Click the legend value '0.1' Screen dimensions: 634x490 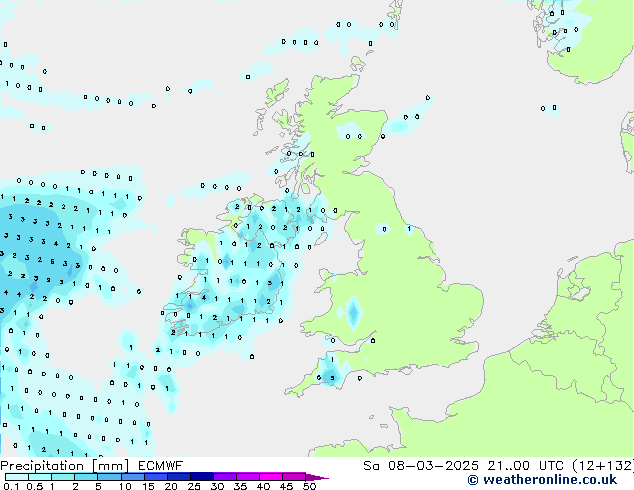point(11,486)
